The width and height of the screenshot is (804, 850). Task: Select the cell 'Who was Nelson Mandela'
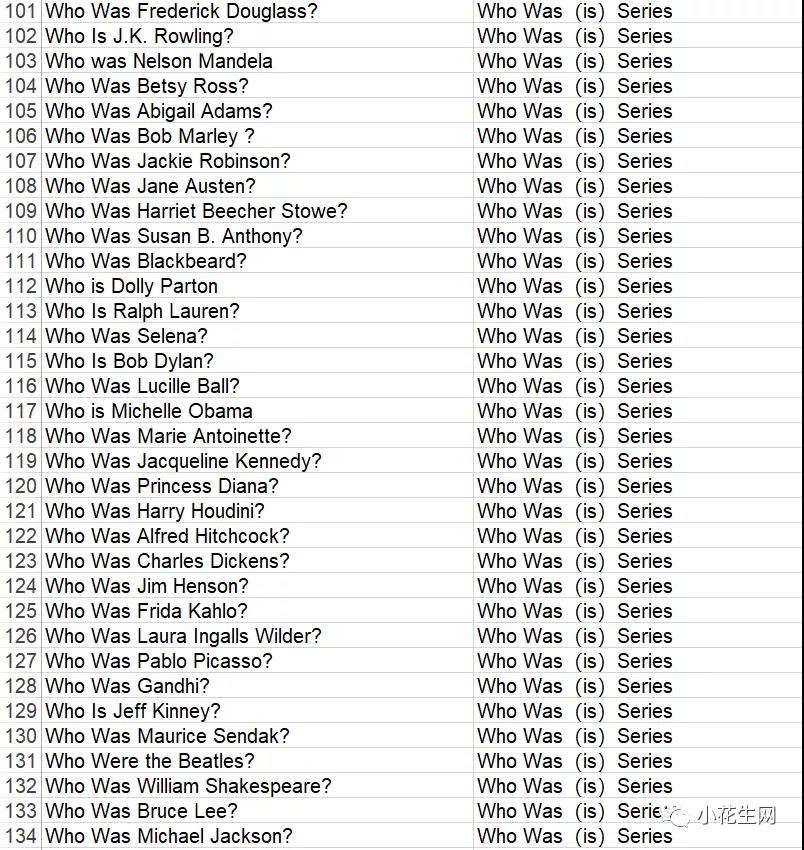pos(257,61)
